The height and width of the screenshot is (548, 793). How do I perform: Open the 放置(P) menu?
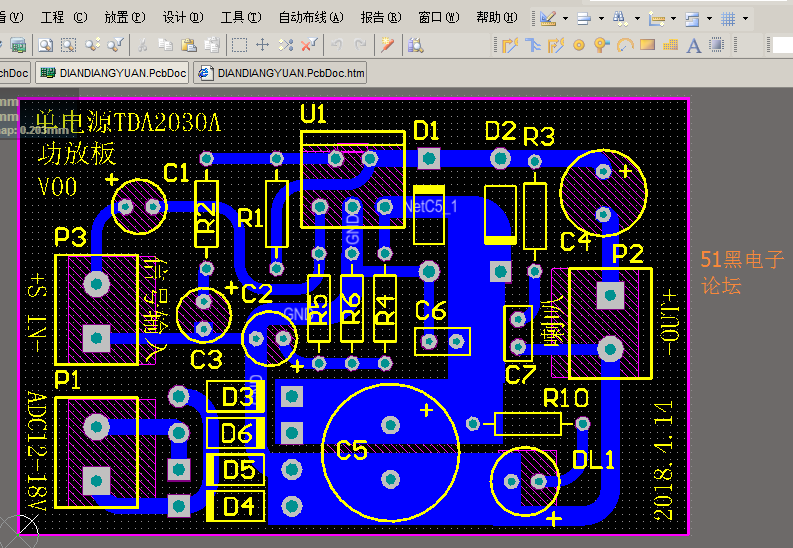click(125, 18)
